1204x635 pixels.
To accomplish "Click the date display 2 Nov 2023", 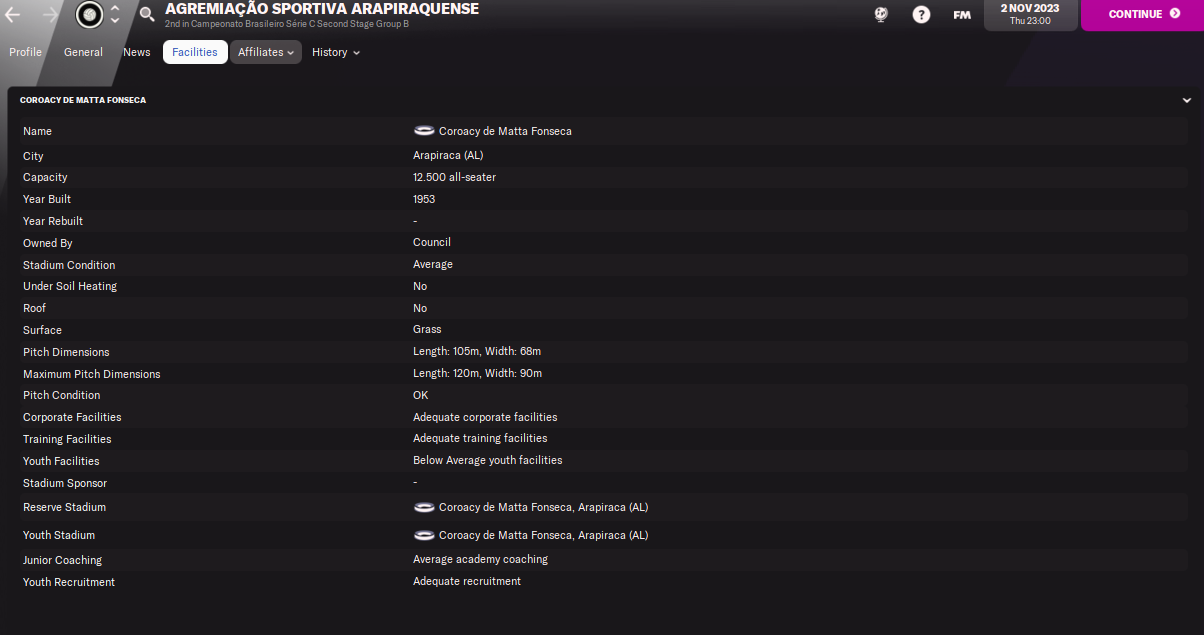I will click(1031, 14).
